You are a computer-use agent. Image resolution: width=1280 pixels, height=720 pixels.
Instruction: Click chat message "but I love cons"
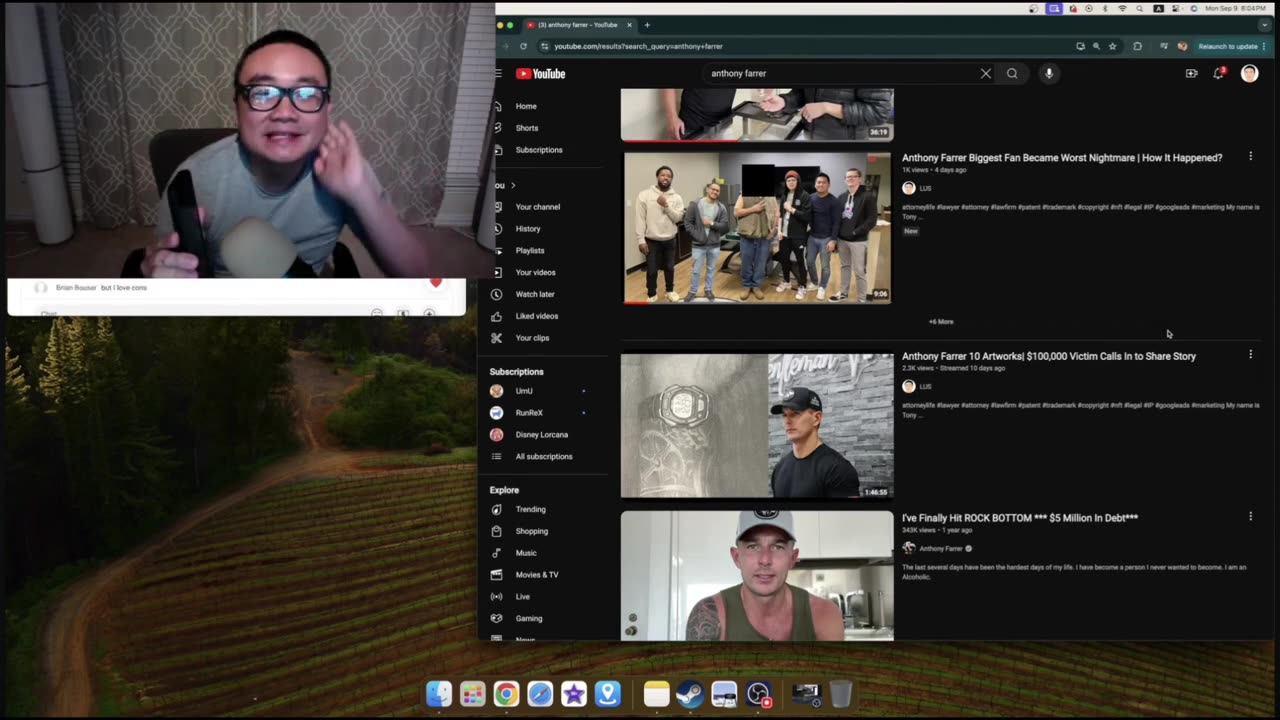124,288
